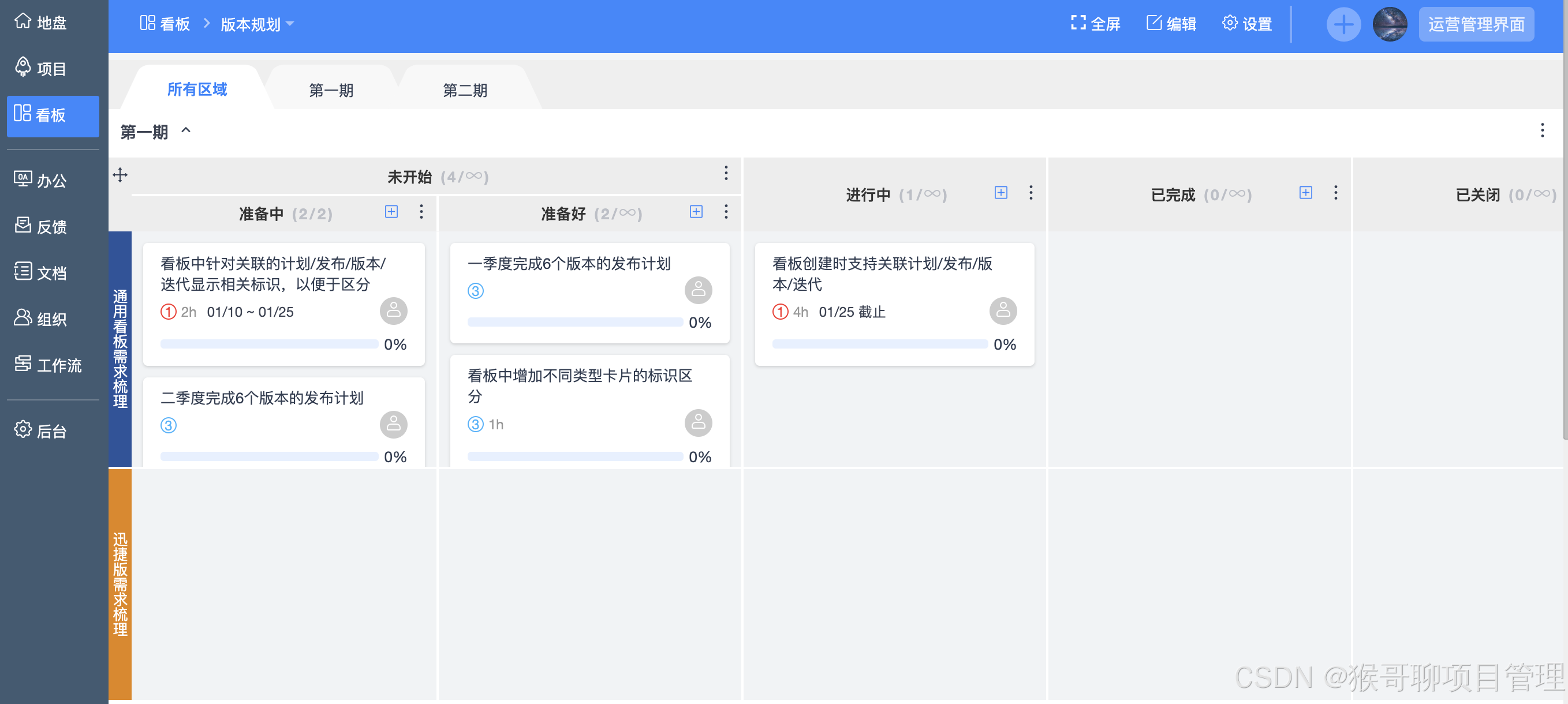Open 第一期 region more options
1568x704 pixels.
[1541, 130]
